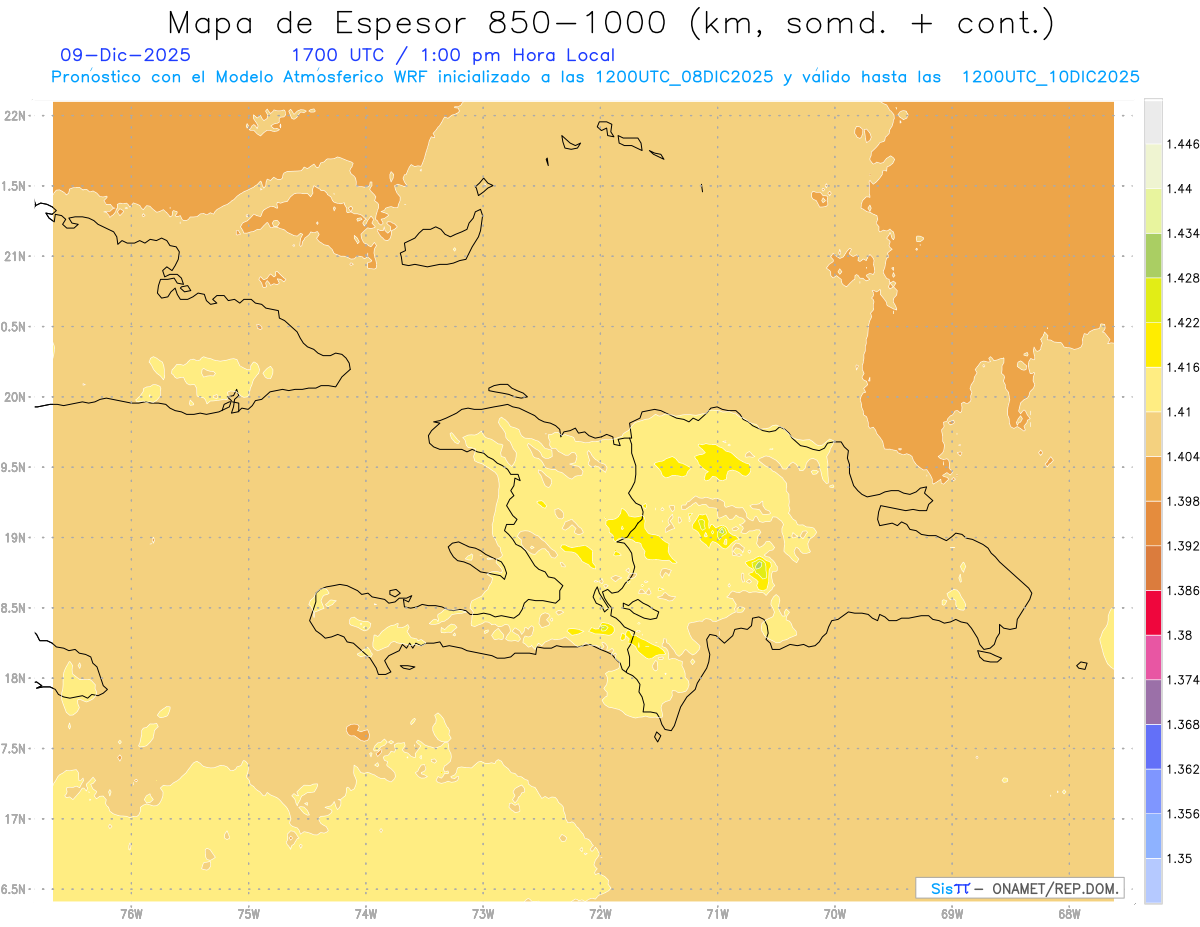Click the '69W' longitude axis label
The image size is (1200, 927).
coord(952,914)
